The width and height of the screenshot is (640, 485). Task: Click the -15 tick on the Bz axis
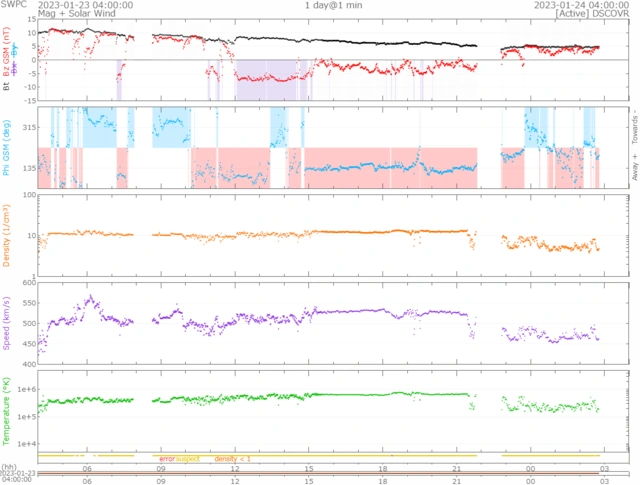31,100
